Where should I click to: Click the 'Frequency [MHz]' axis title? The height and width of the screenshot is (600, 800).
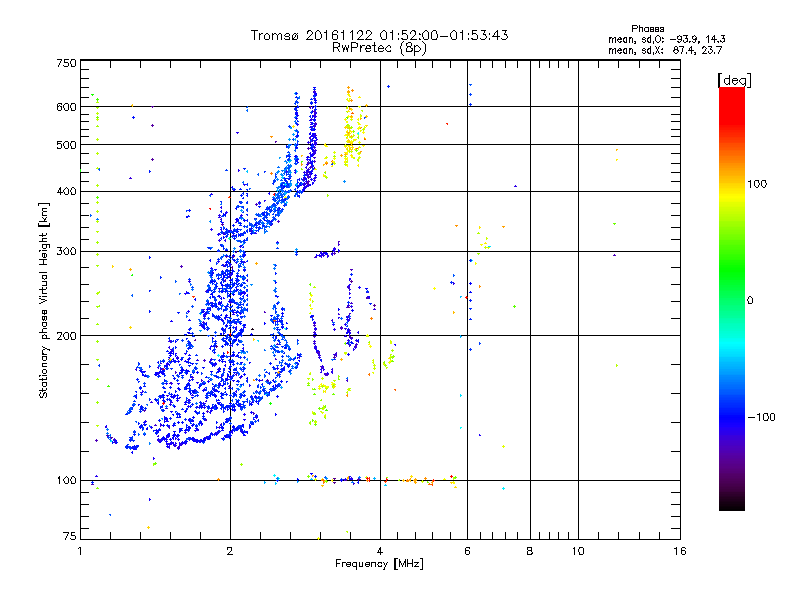click(x=379, y=564)
